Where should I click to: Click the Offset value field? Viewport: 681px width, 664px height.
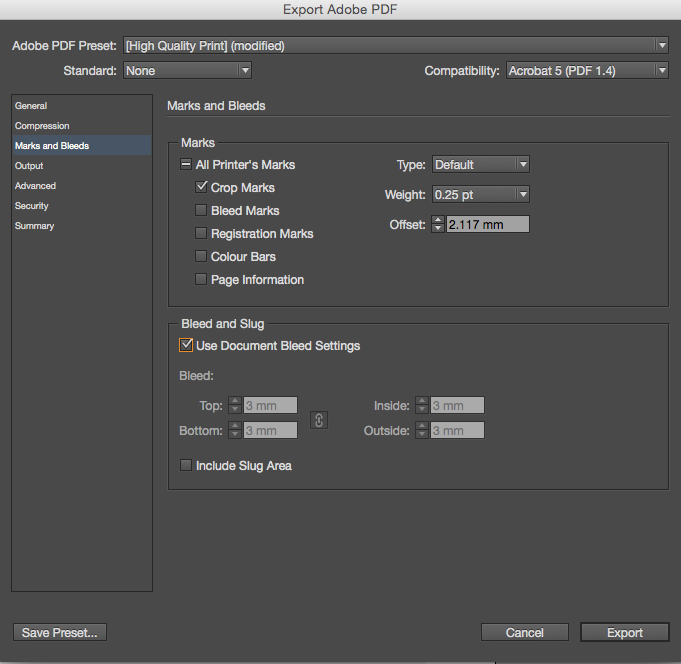[488, 225]
